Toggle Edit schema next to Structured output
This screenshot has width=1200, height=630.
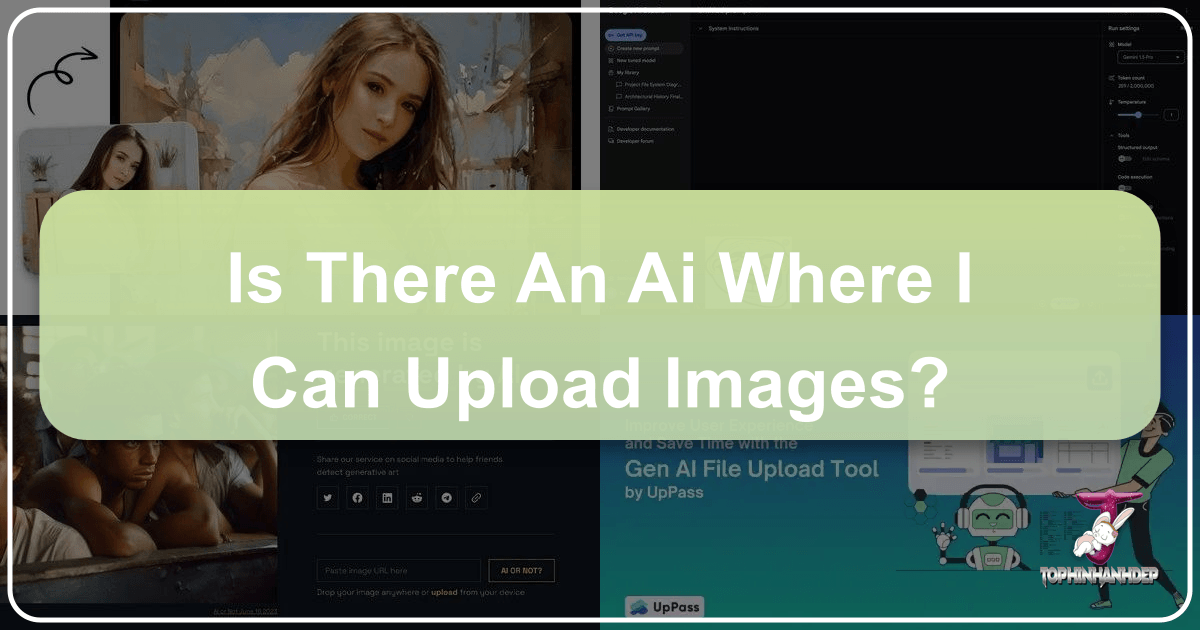pos(1156,158)
